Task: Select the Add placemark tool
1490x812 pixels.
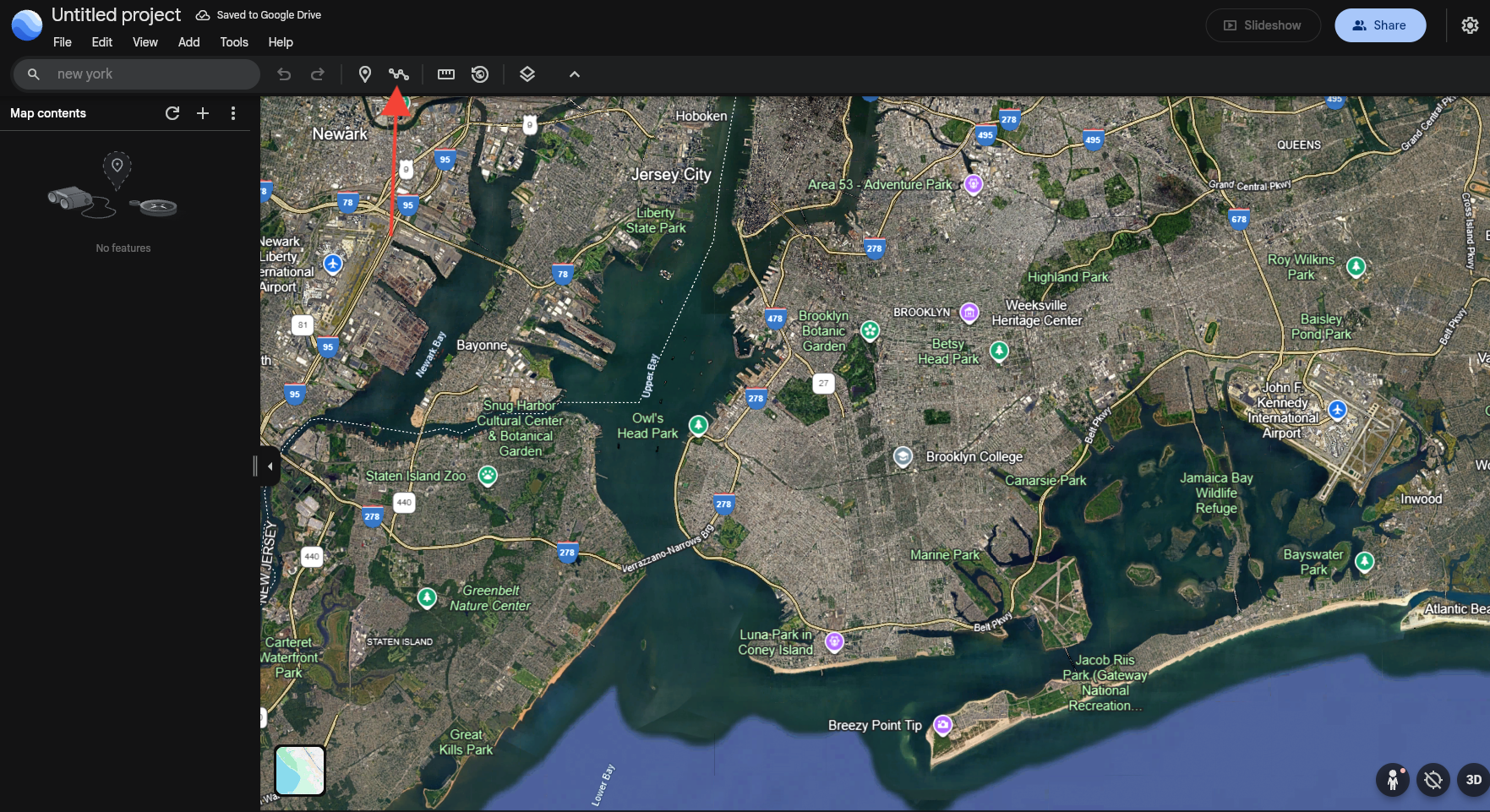Action: [x=365, y=74]
